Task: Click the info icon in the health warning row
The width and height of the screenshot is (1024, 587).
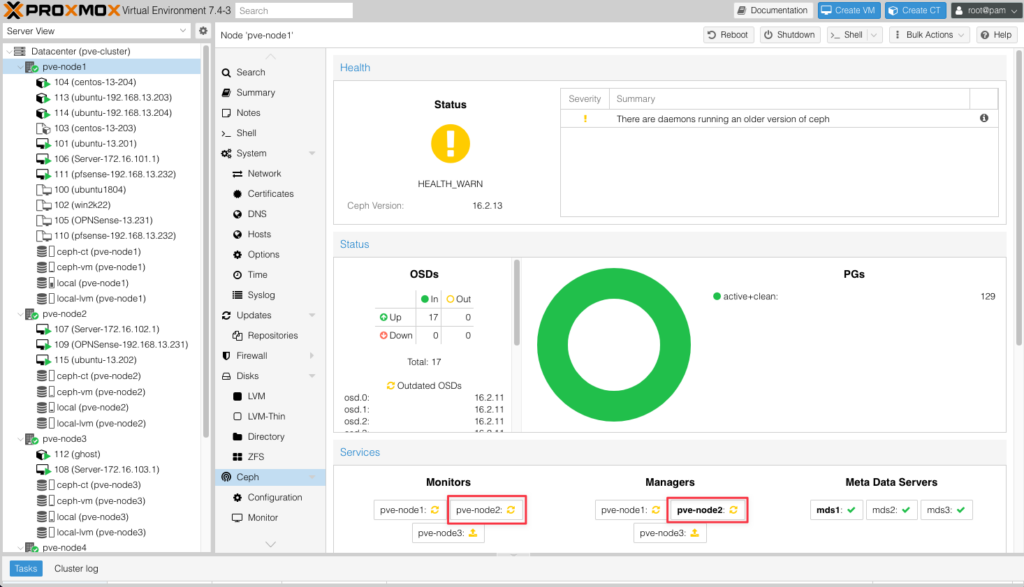Action: [x=984, y=118]
